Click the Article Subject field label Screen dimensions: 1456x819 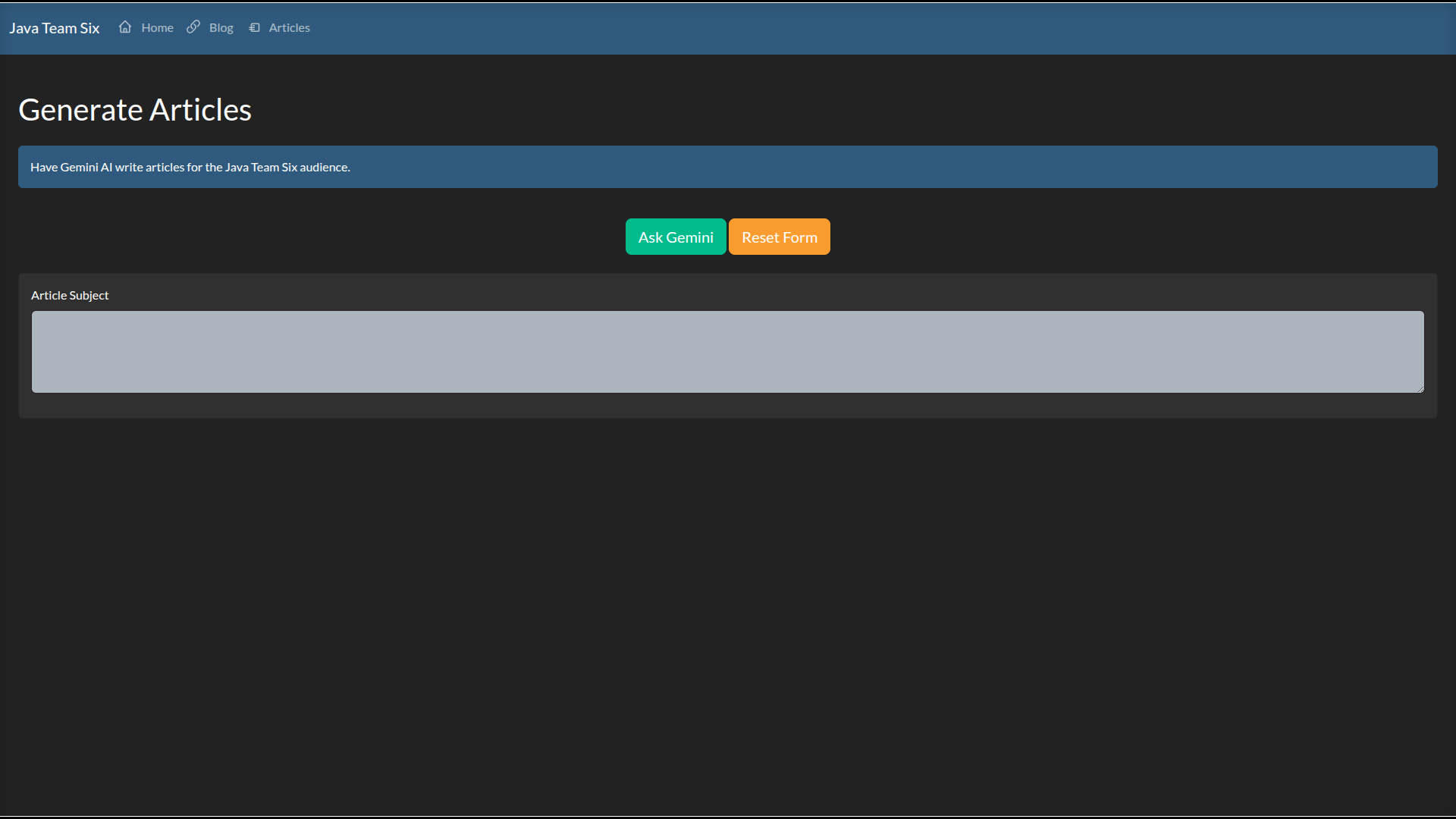coord(70,295)
